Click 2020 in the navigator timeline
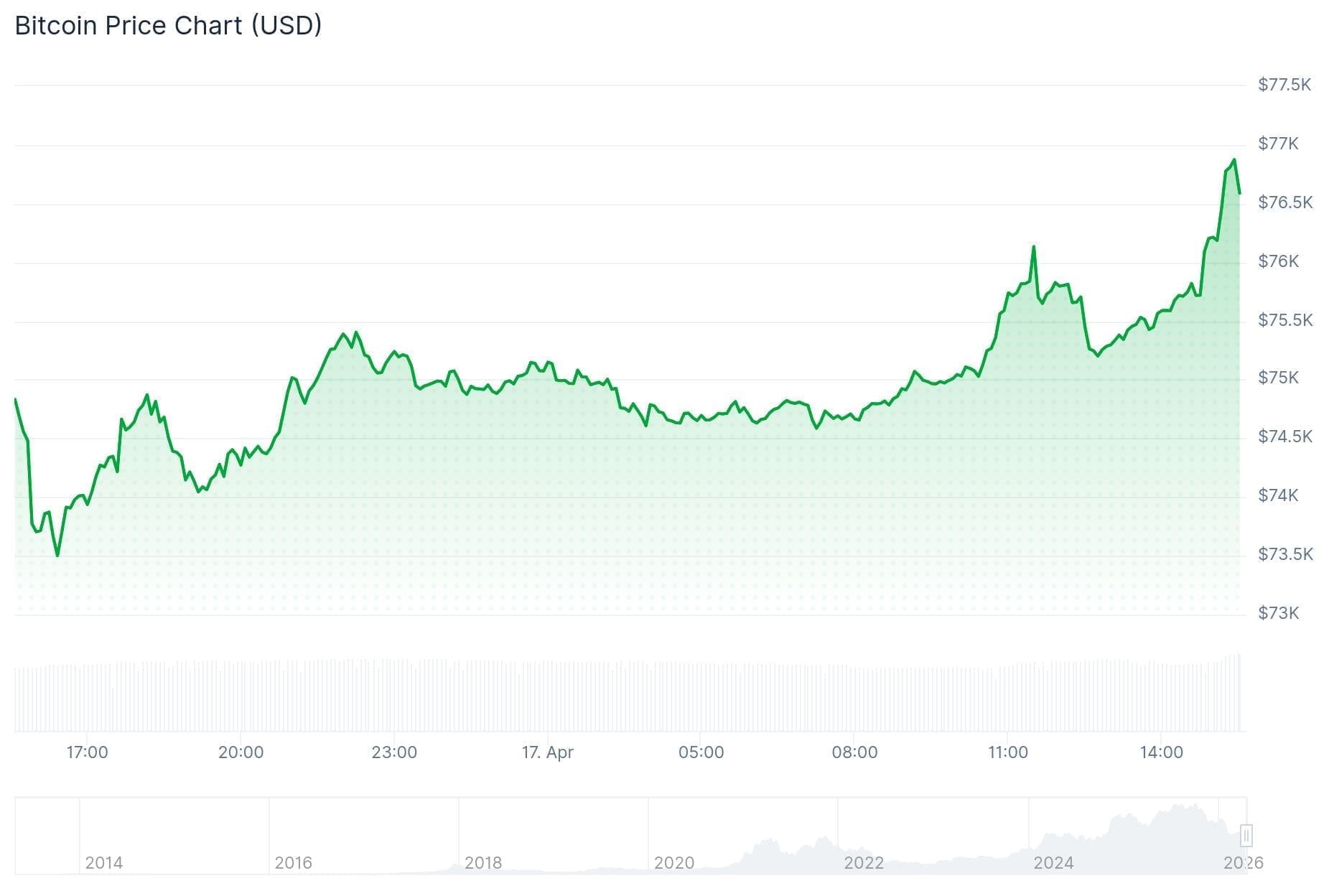Image resolution: width=1329 pixels, height=896 pixels. point(673,863)
